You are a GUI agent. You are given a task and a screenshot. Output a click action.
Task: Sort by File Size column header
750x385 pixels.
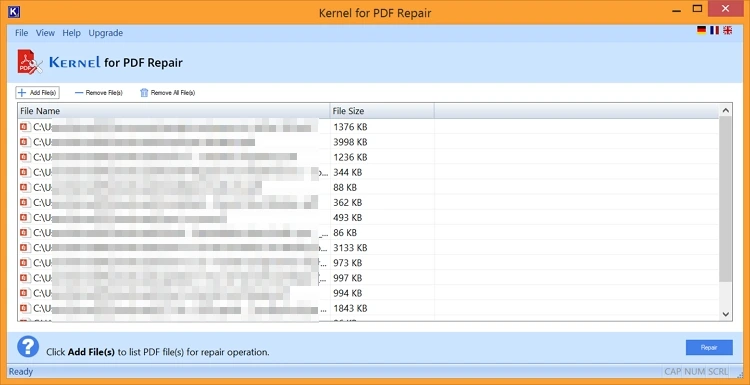coord(382,111)
